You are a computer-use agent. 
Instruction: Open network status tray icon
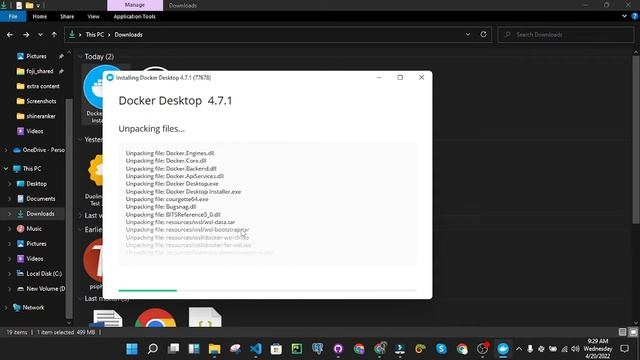[x=564, y=349]
